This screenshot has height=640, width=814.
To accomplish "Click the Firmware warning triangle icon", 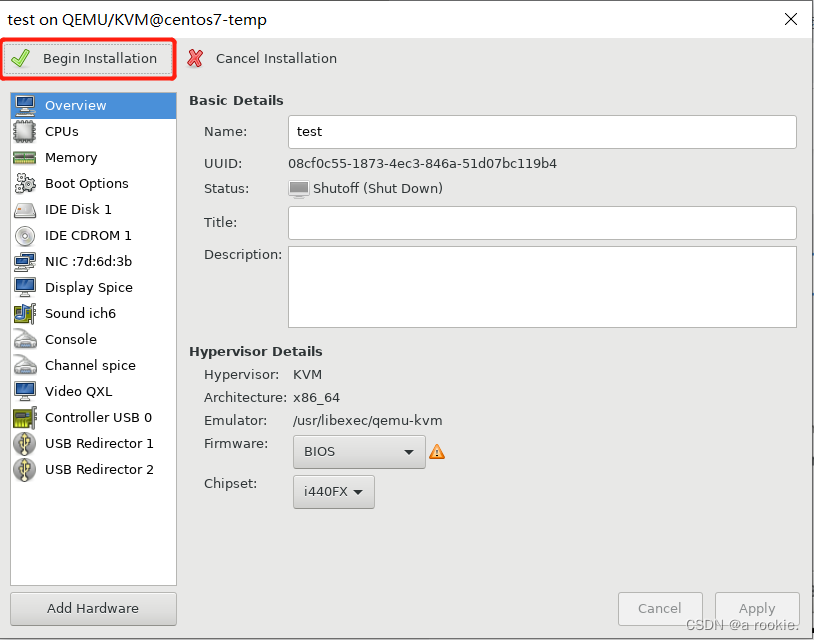I will (437, 452).
